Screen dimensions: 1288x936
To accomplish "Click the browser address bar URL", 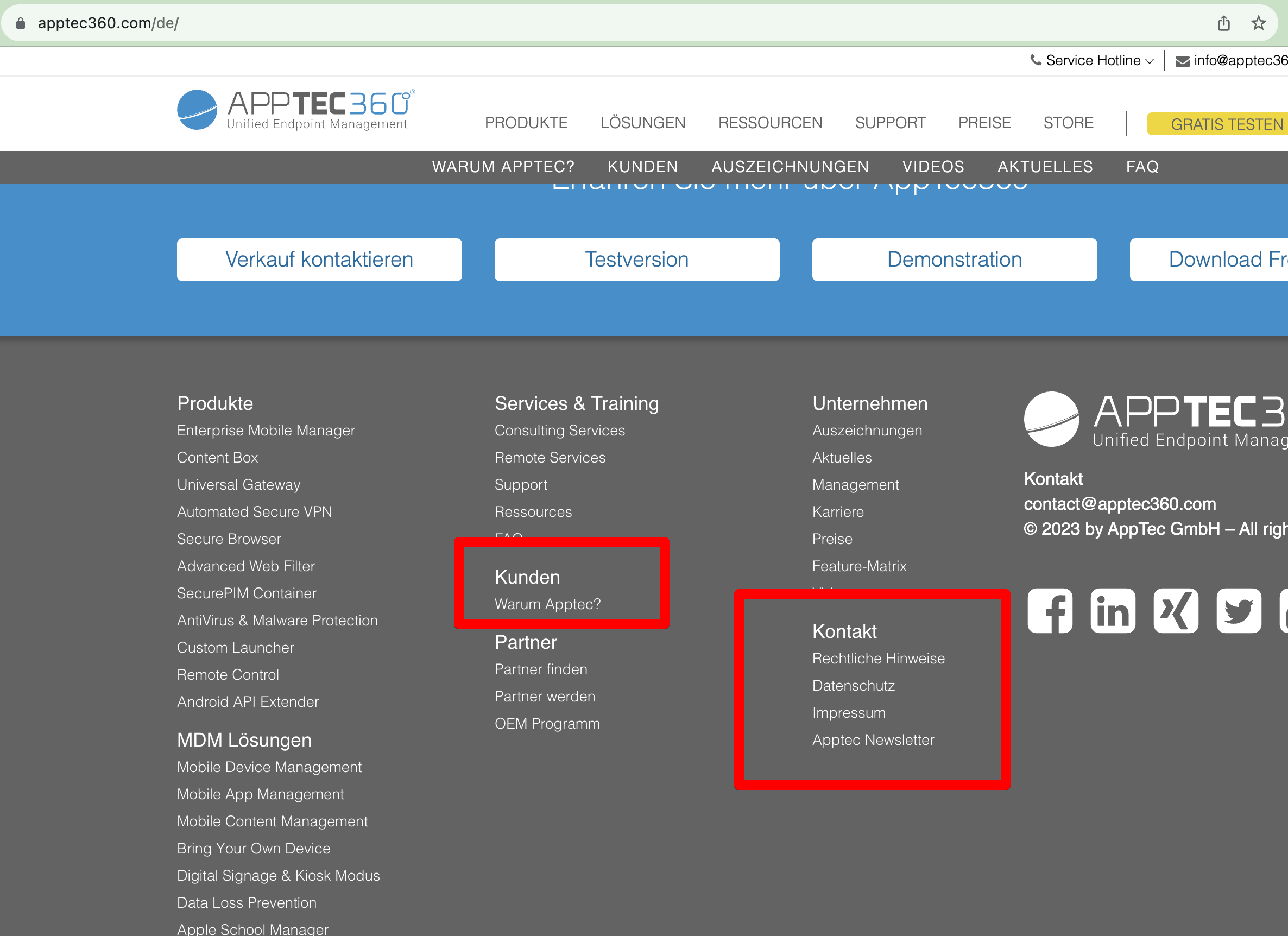I will click(x=108, y=23).
